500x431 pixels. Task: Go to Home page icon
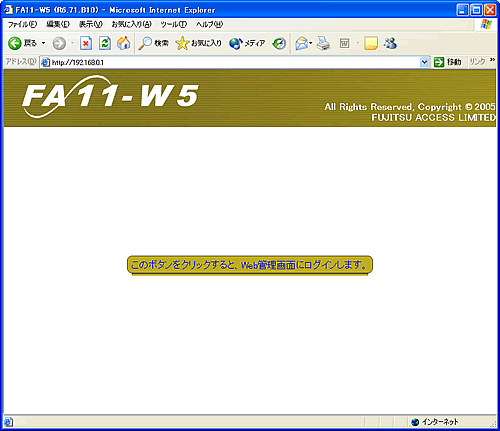124,43
